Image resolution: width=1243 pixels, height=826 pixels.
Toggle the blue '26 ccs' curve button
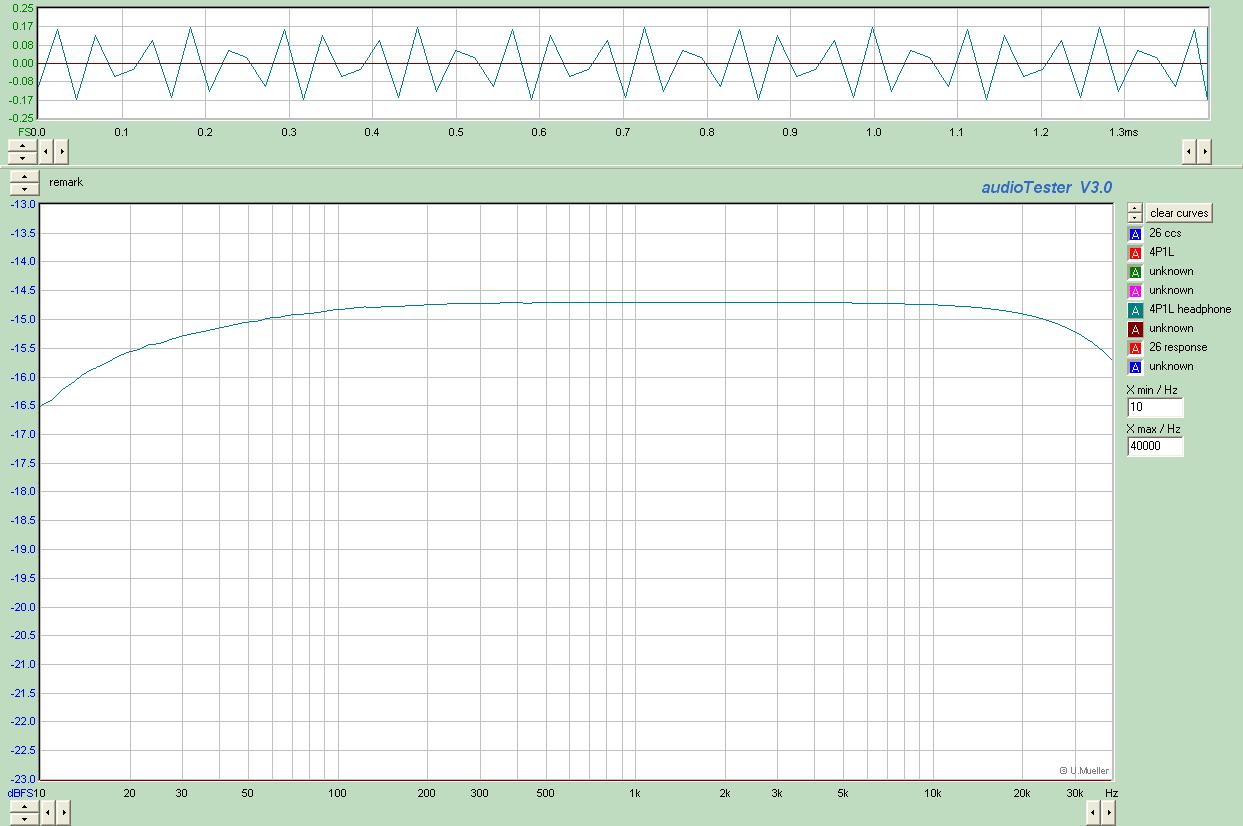(1135, 234)
